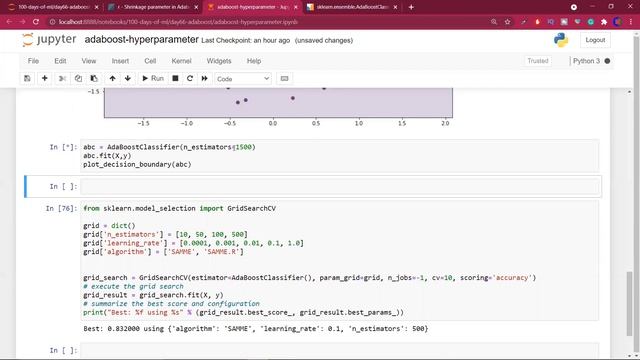Open the Help menu
This screenshot has width=640, height=360.
[253, 61]
